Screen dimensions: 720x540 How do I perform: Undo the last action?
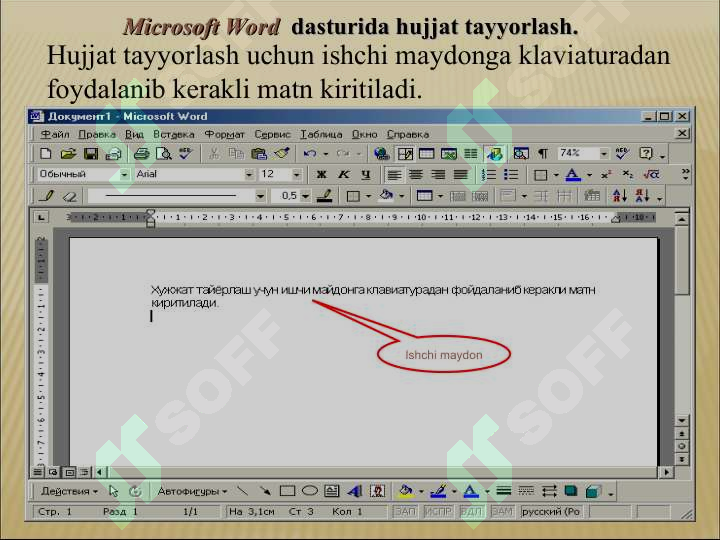[x=310, y=154]
